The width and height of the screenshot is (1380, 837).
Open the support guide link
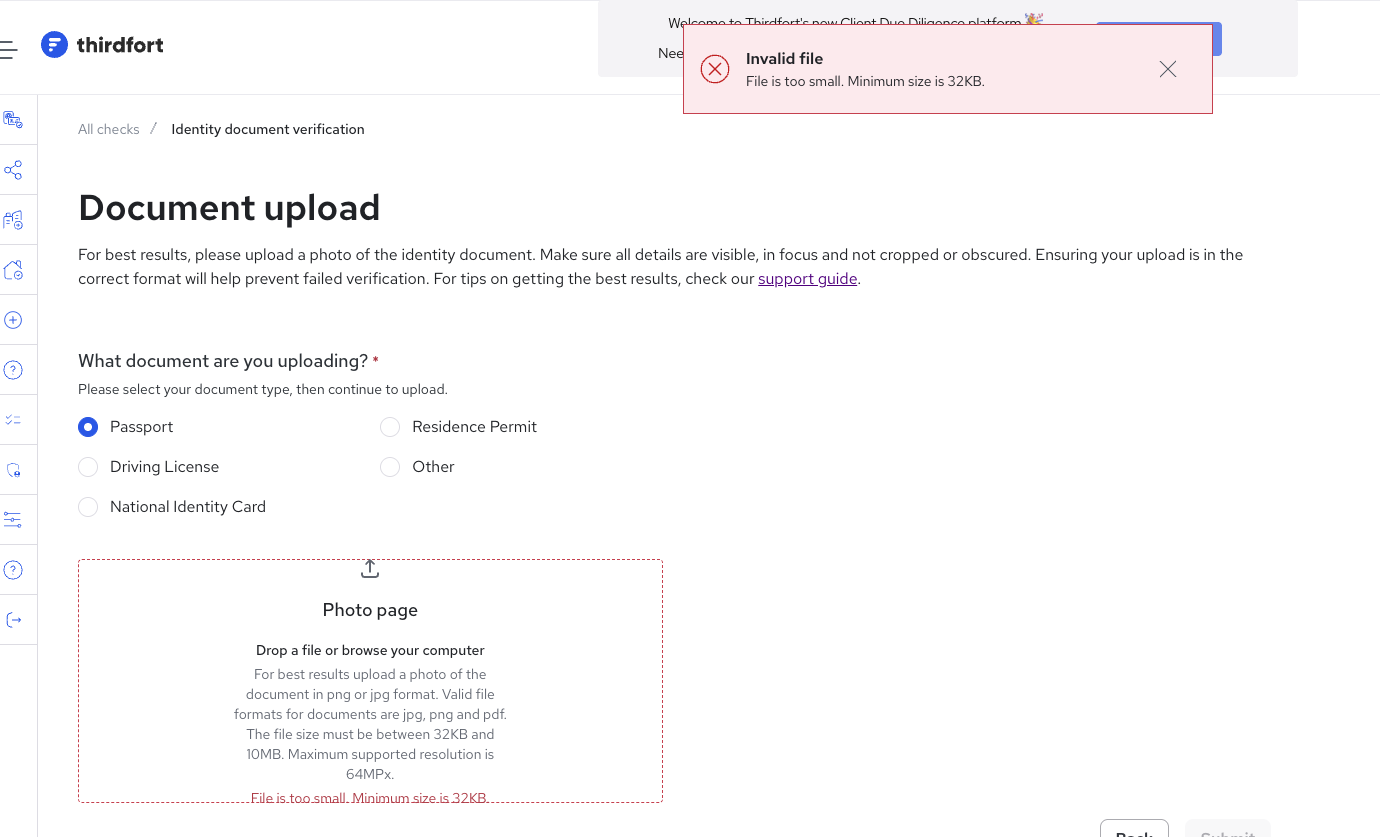(807, 279)
